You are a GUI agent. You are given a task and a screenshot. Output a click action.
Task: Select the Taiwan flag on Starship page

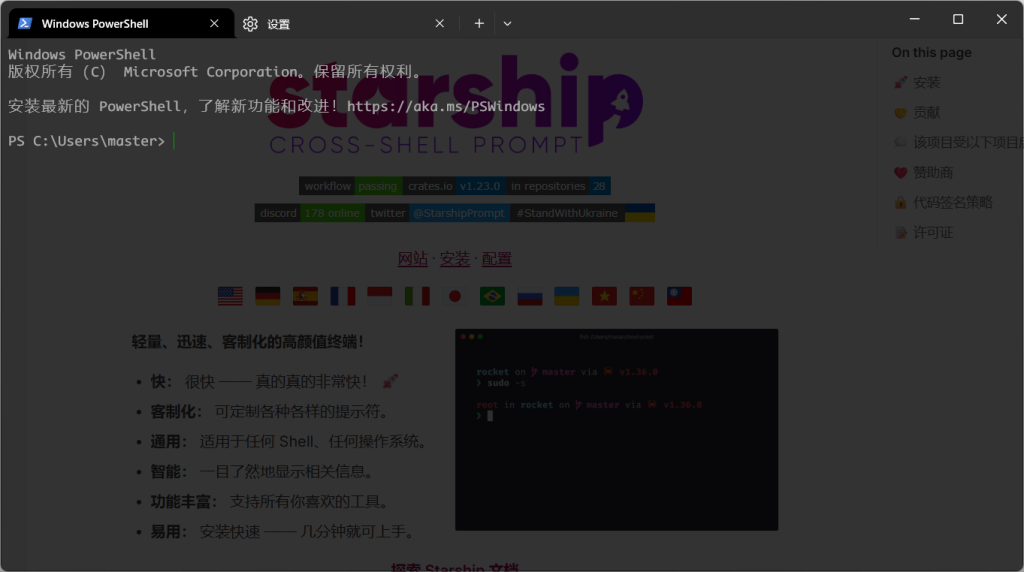point(679,296)
